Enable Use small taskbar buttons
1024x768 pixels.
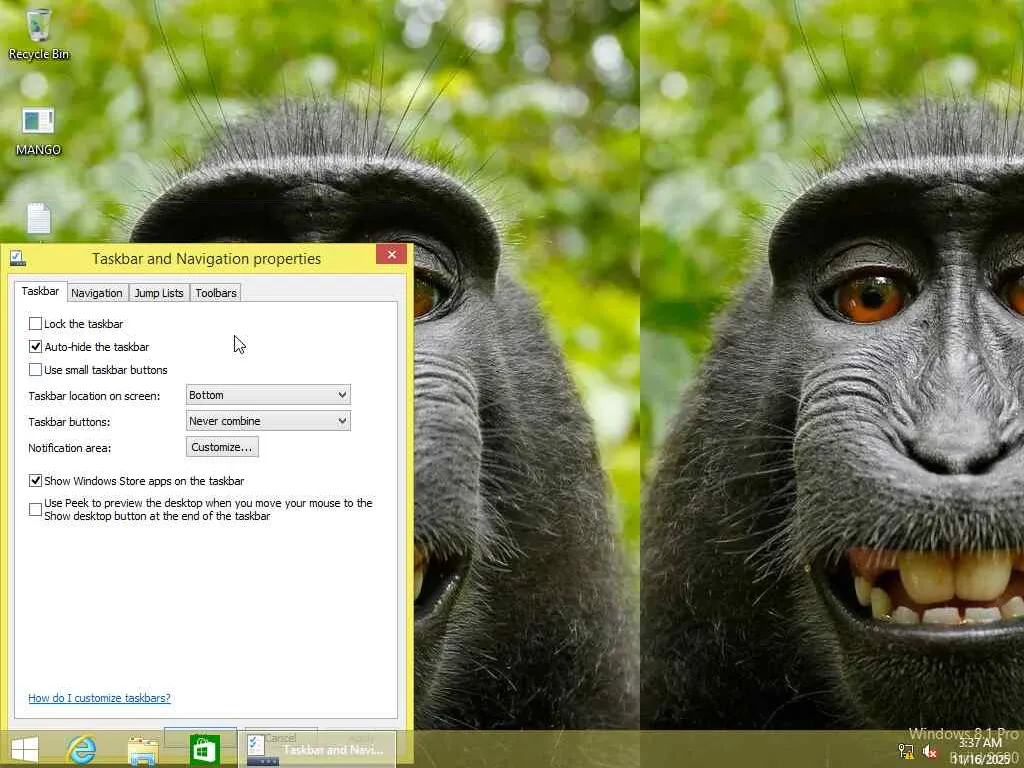(x=35, y=370)
